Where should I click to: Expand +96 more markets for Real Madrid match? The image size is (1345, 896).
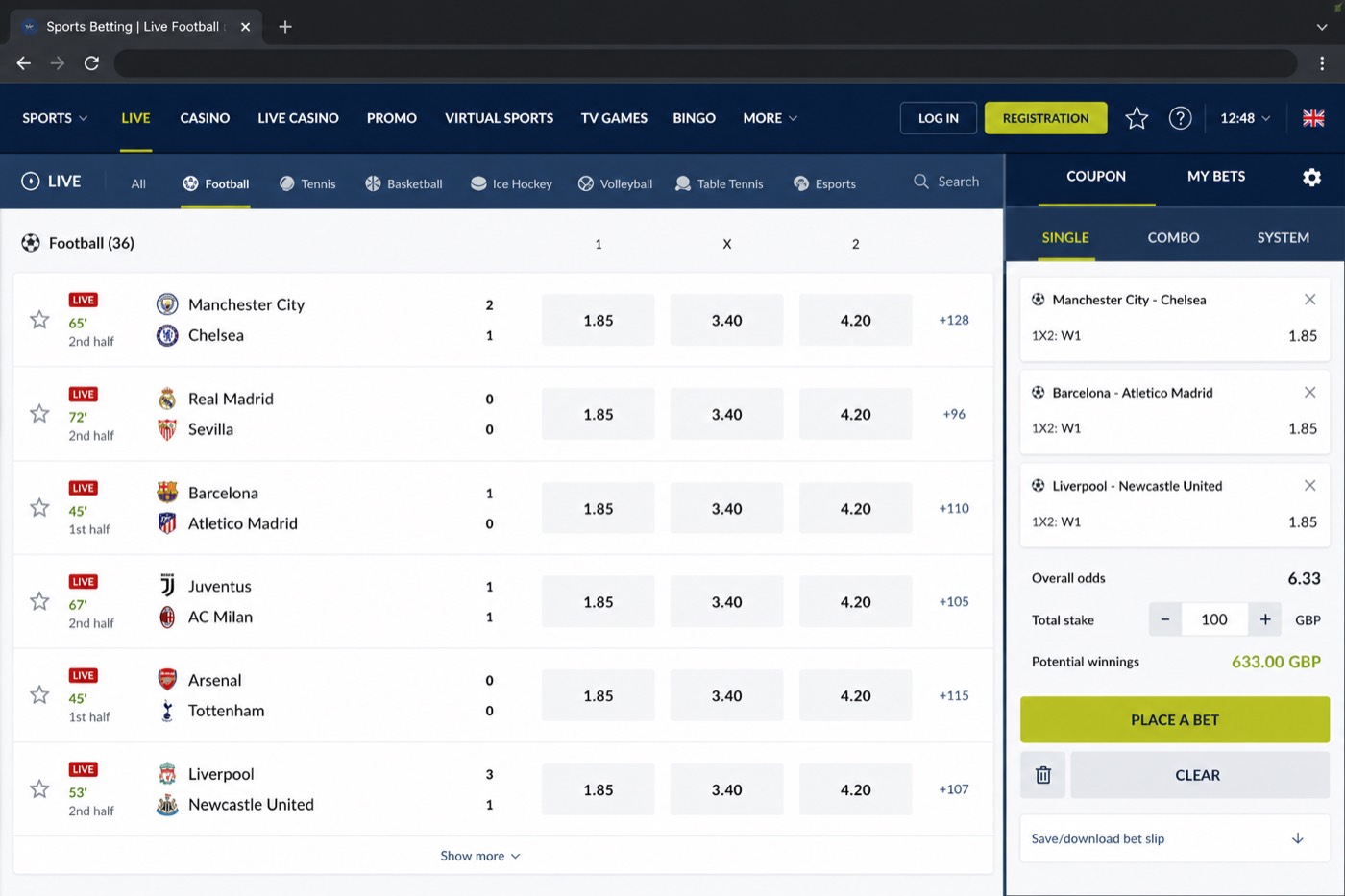(954, 414)
